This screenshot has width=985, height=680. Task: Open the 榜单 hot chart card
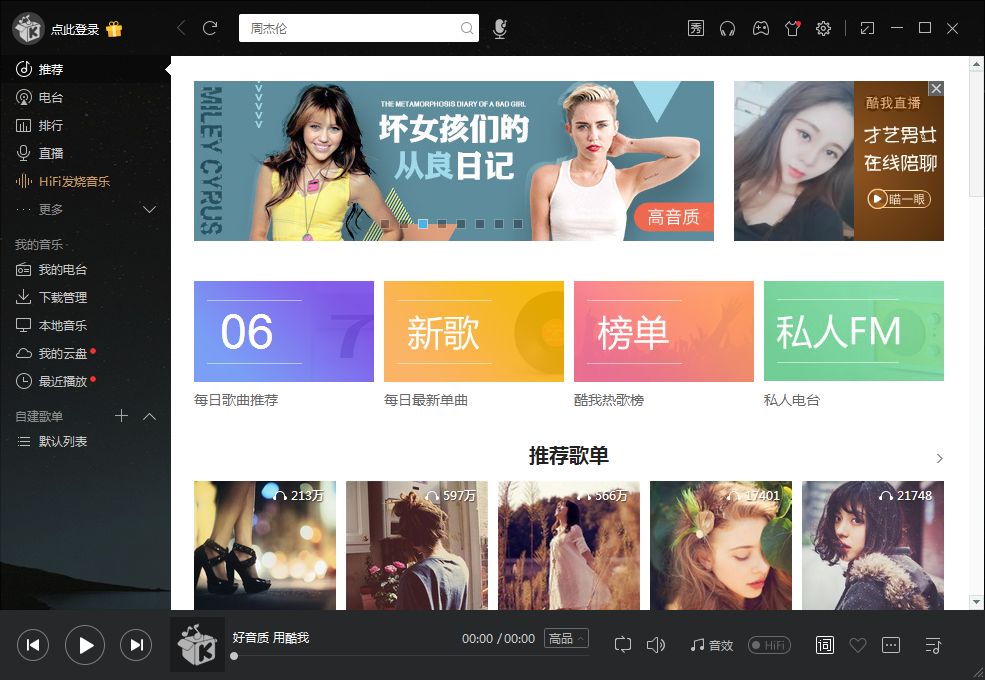click(664, 331)
